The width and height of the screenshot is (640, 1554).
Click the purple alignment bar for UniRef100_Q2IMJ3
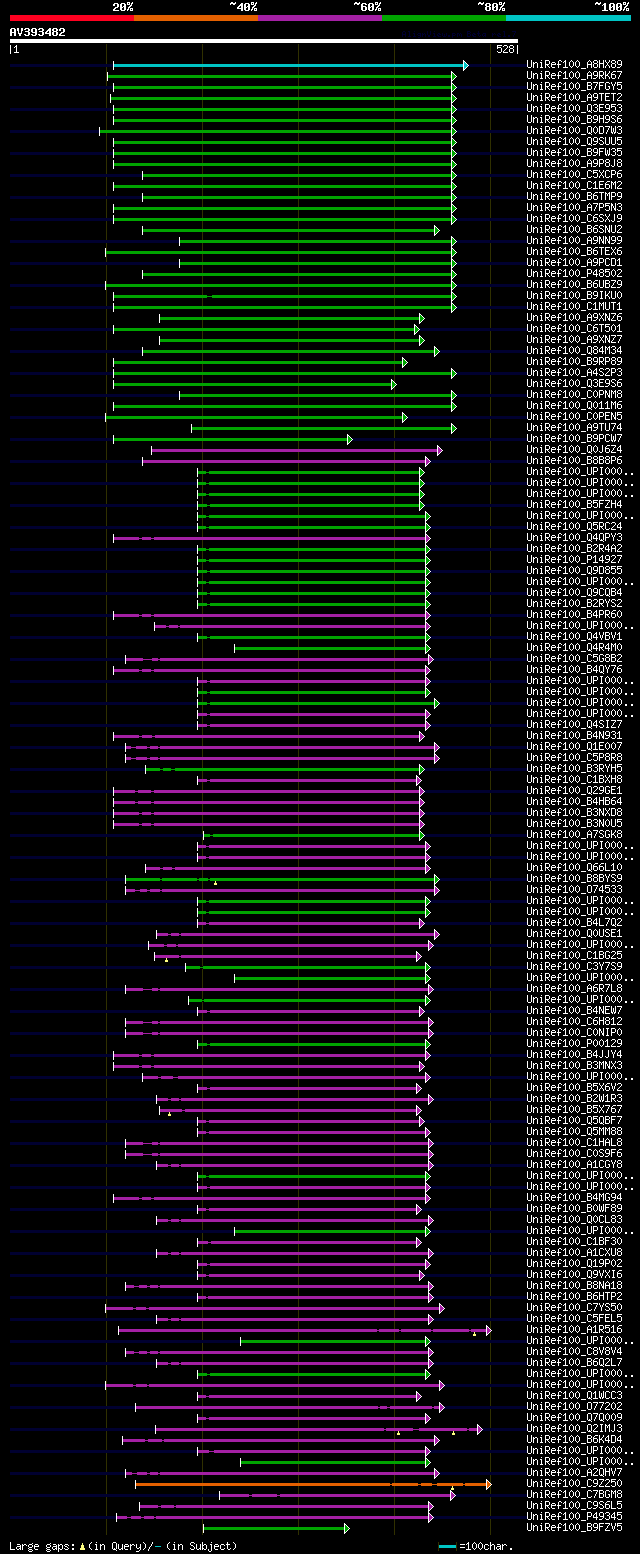pyautogui.click(x=319, y=1429)
